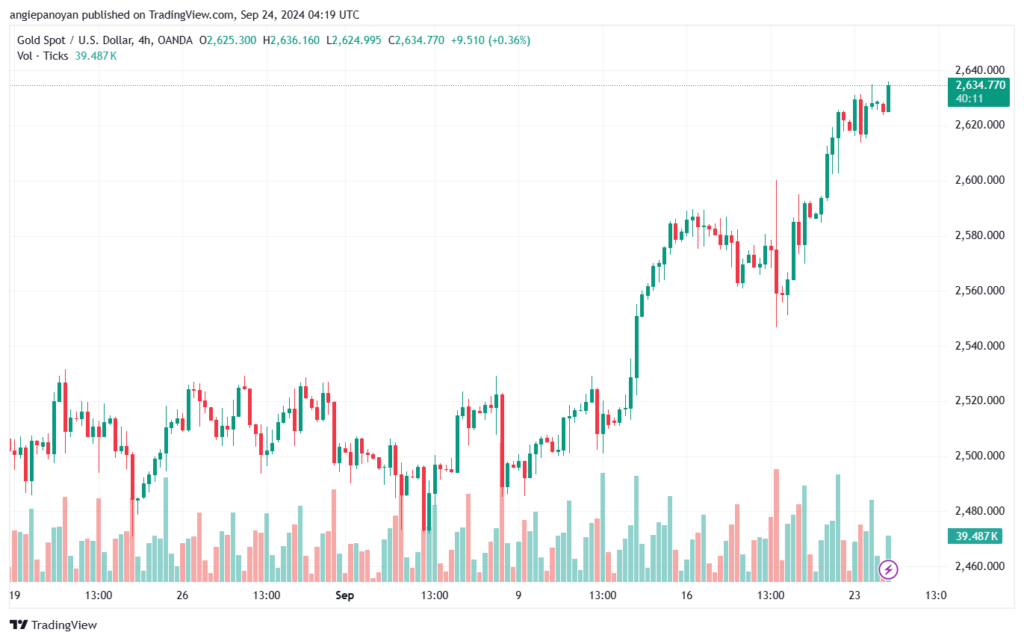This screenshot has height=641, width=1024.
Task: Click the Vol · Ticks indicator label
Action: tap(42, 55)
